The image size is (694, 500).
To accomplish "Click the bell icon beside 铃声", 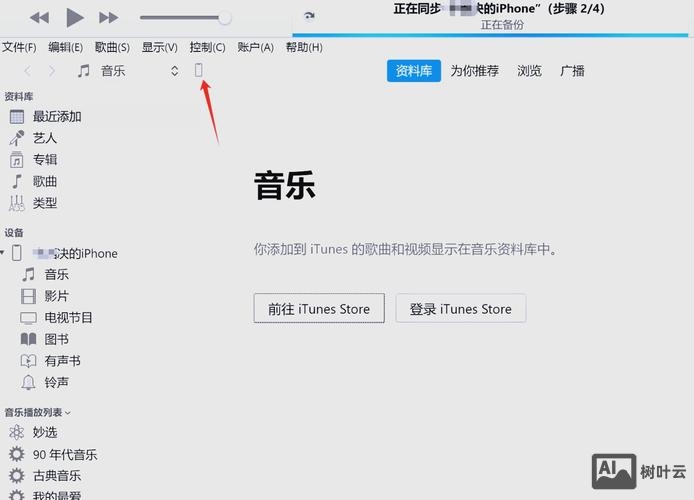I will [x=28, y=382].
